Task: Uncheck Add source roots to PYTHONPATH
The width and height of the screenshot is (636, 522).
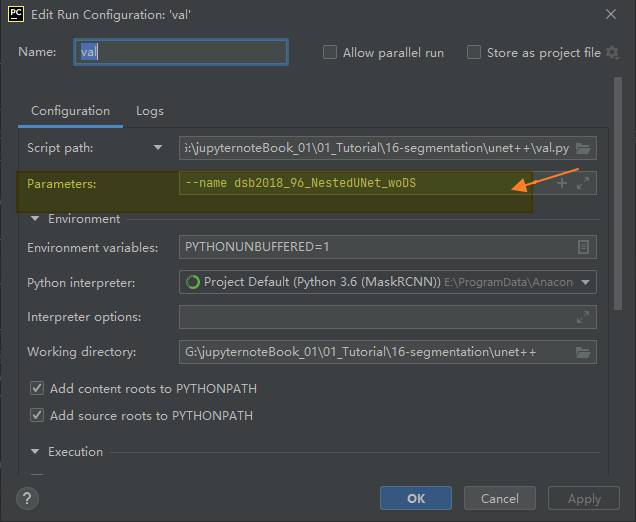Action: click(x=37, y=415)
